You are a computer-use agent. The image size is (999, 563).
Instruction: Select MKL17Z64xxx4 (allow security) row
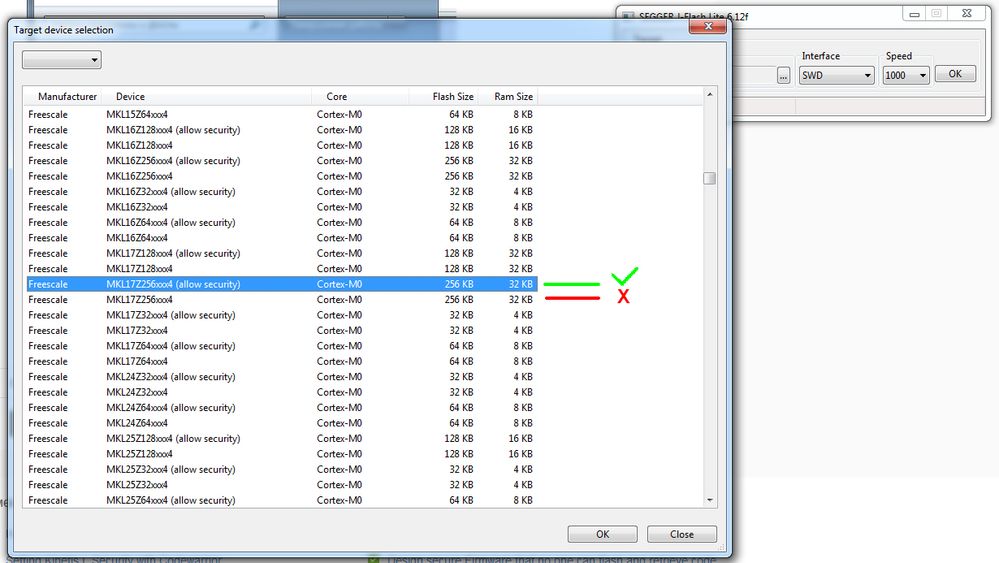point(282,346)
